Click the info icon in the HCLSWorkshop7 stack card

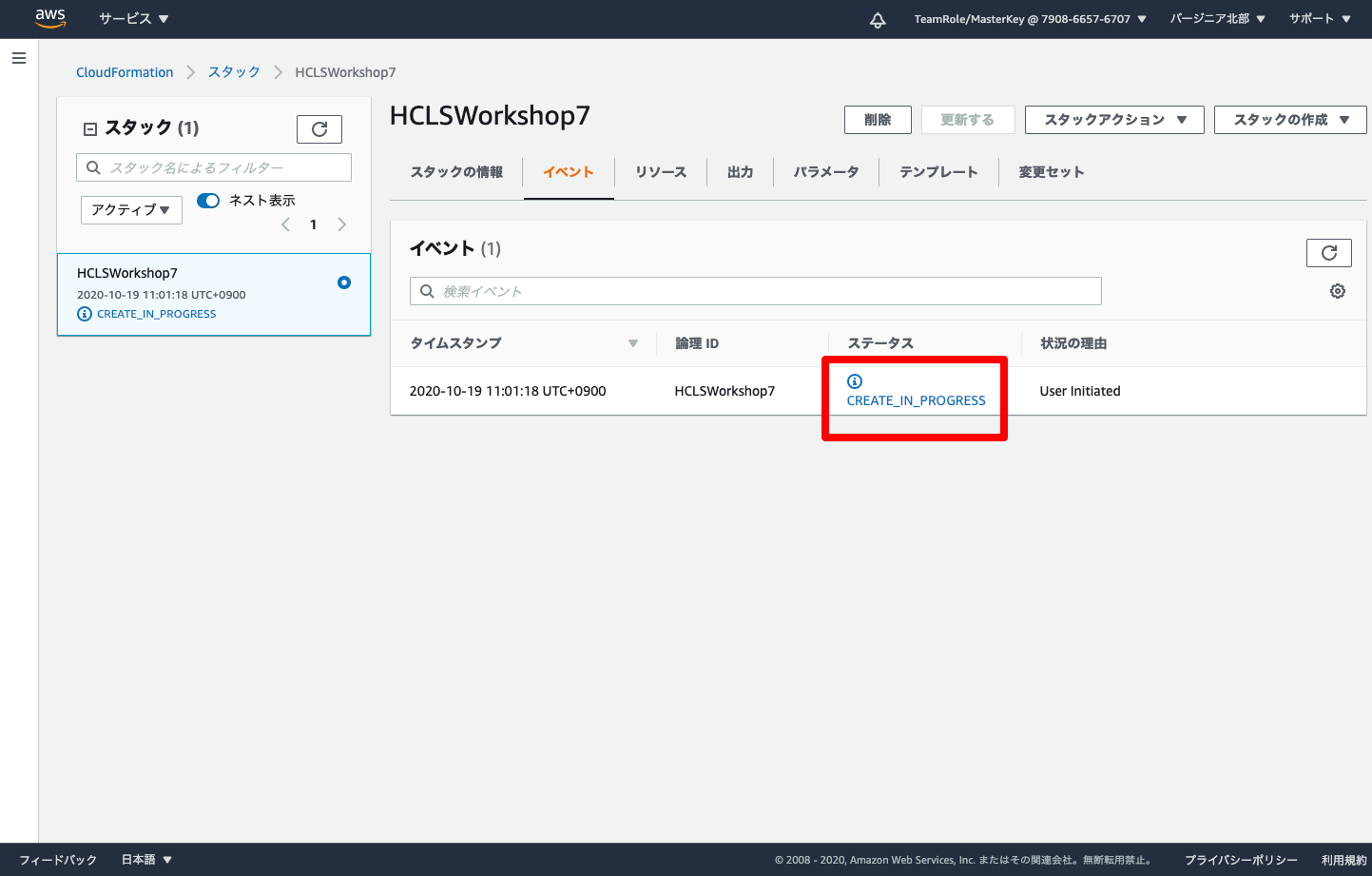coord(85,314)
